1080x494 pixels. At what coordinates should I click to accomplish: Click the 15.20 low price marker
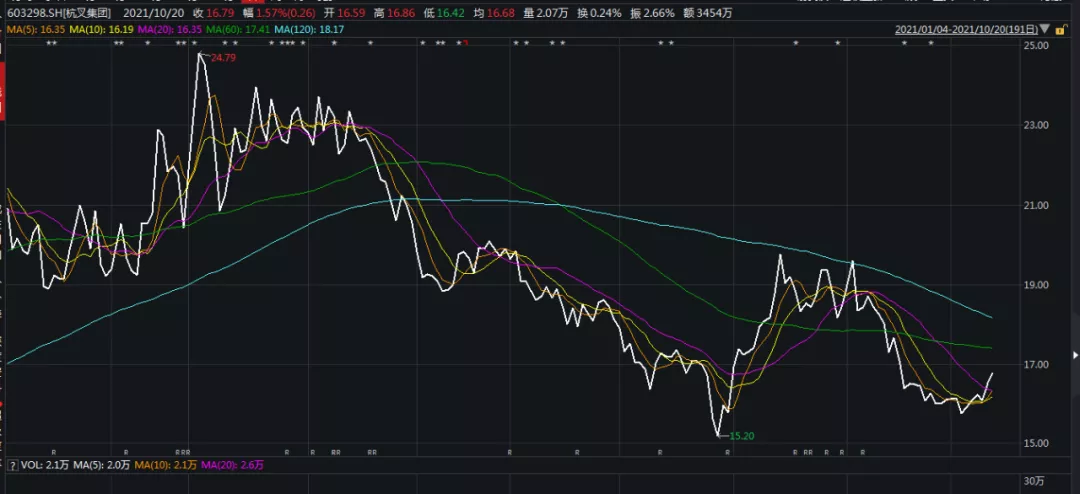click(x=739, y=436)
